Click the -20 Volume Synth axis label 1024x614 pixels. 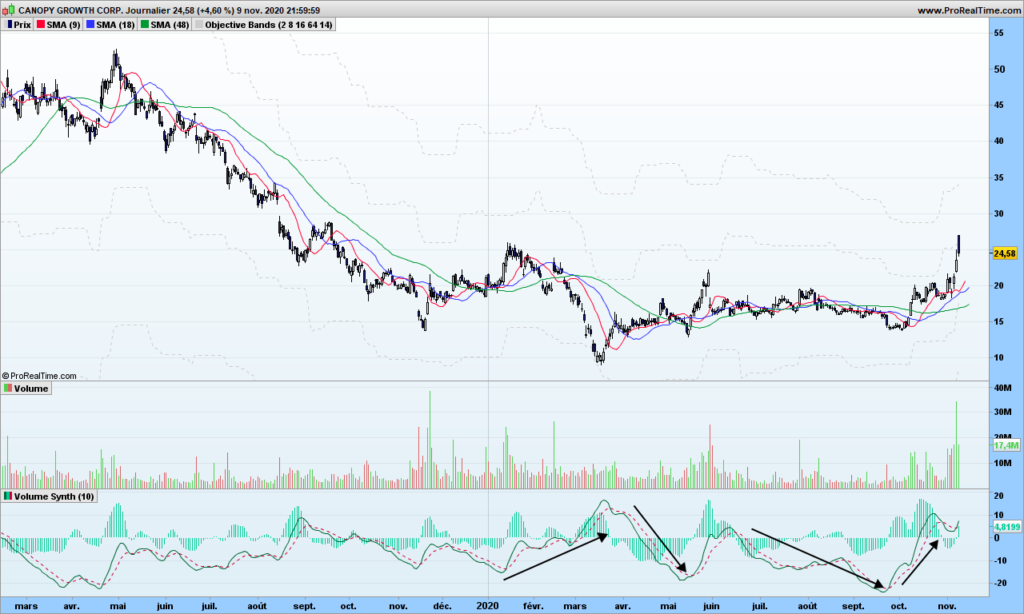[998, 583]
